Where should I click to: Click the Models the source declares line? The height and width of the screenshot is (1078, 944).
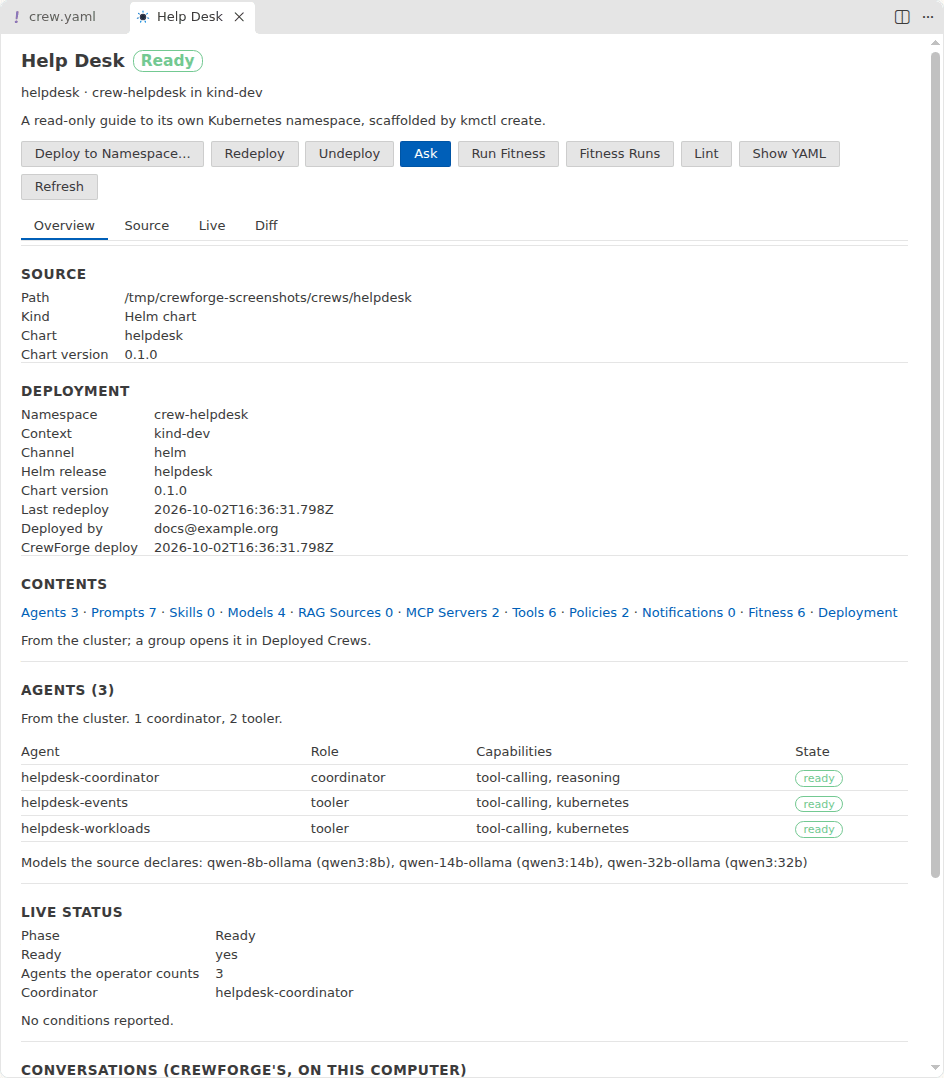[414, 863]
